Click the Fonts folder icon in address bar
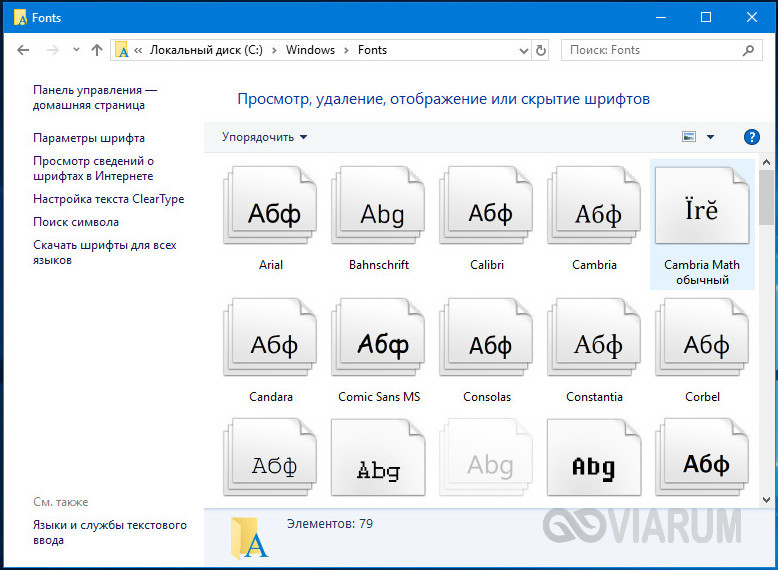This screenshot has height=570, width=778. click(122, 50)
